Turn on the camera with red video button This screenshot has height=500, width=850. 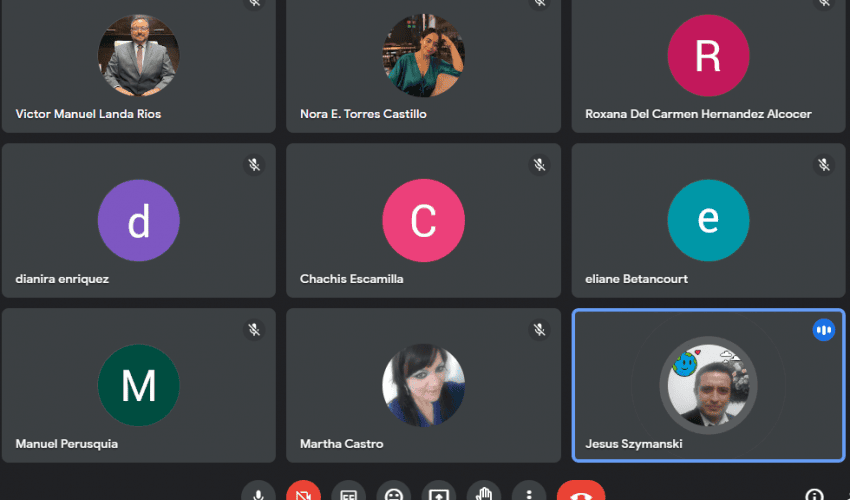tap(304, 494)
